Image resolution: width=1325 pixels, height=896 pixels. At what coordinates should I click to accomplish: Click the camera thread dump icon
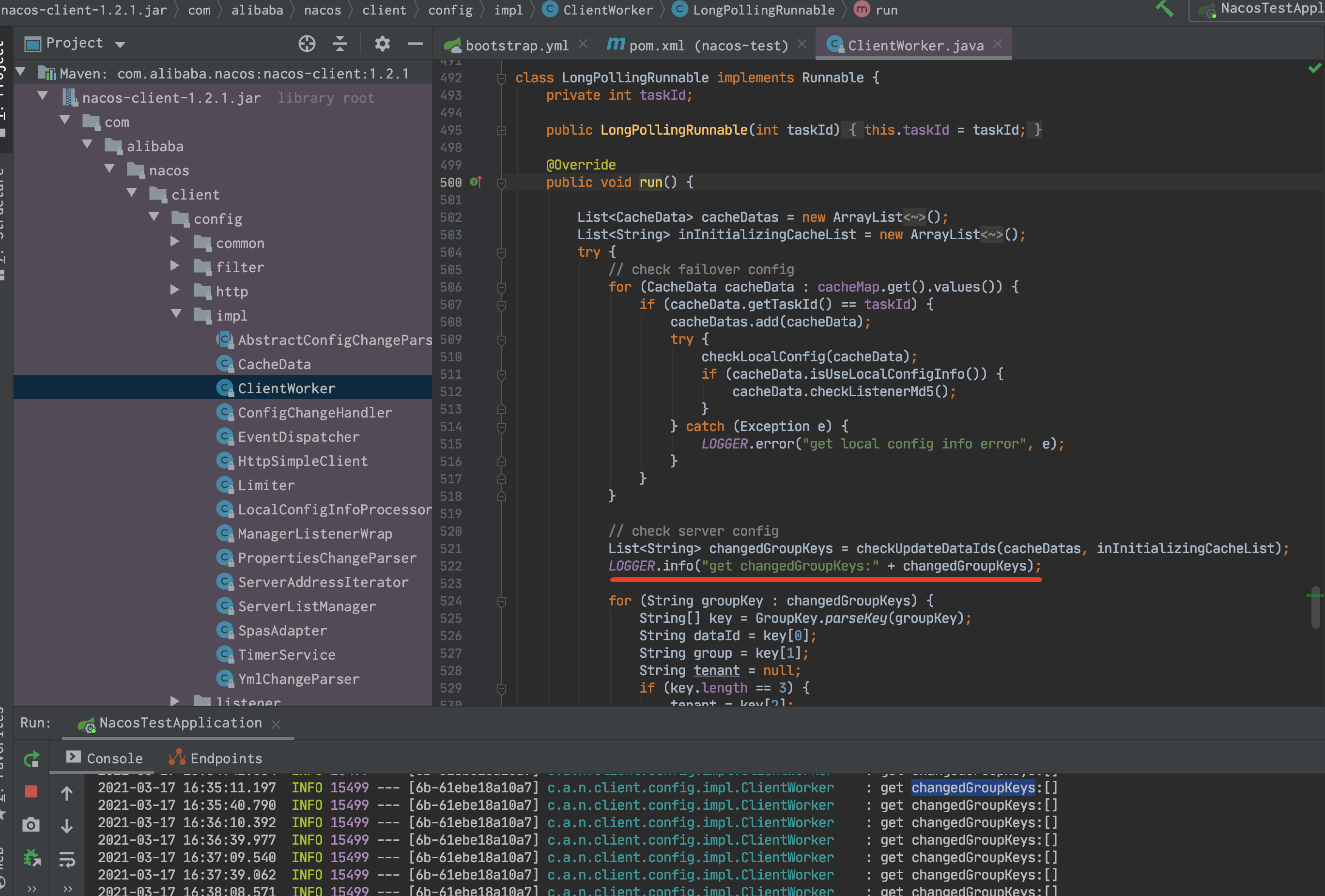(x=31, y=825)
